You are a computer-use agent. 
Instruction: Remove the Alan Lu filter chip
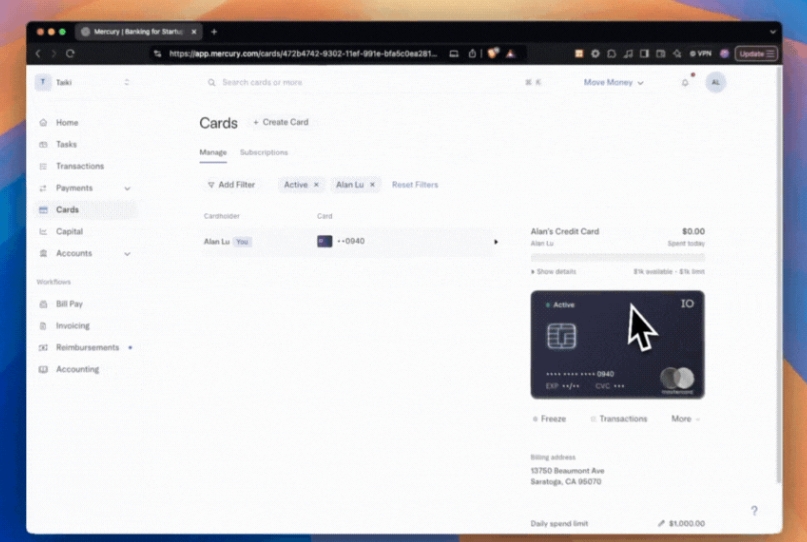372,185
